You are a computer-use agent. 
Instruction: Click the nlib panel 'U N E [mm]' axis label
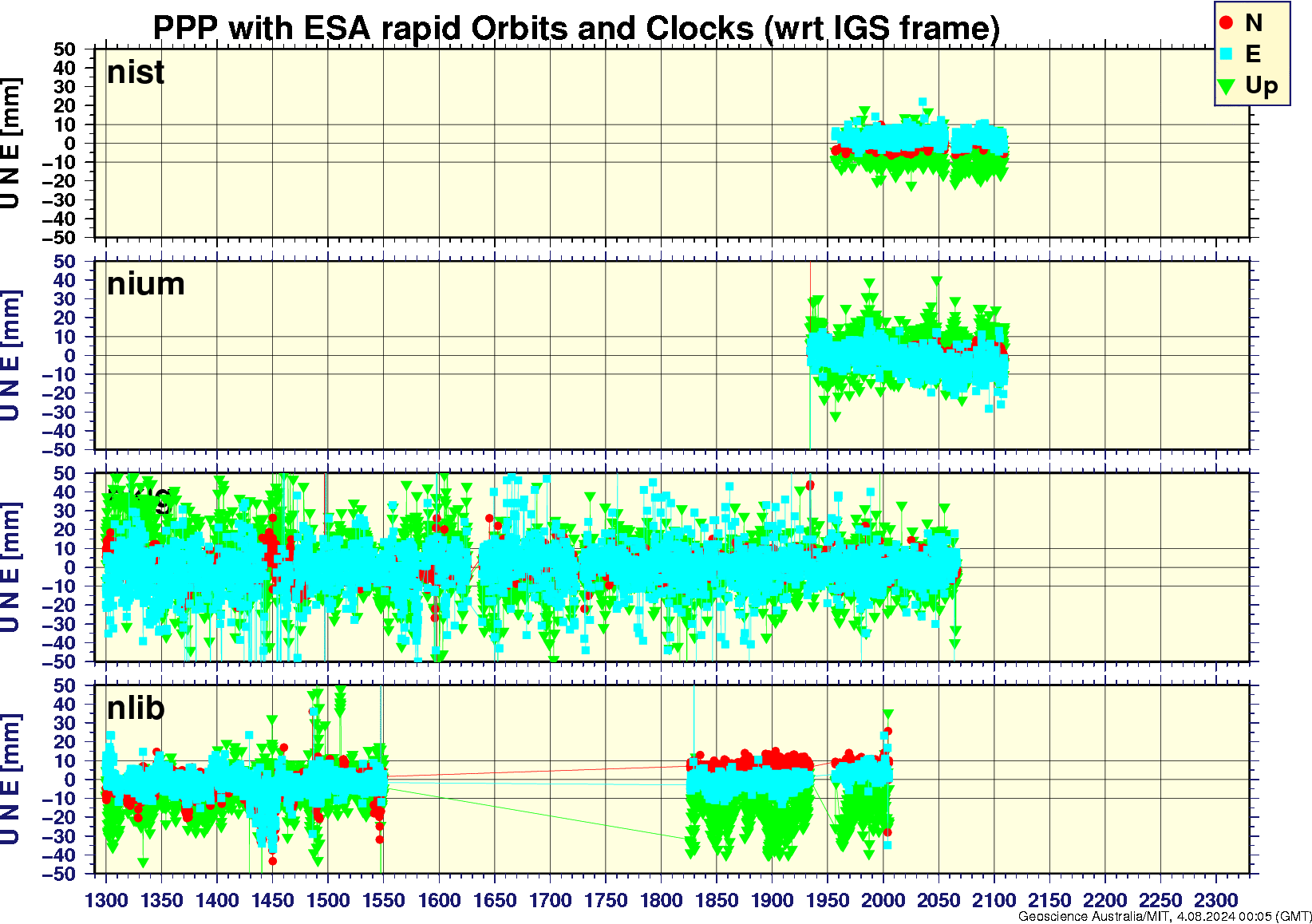tap(10, 780)
